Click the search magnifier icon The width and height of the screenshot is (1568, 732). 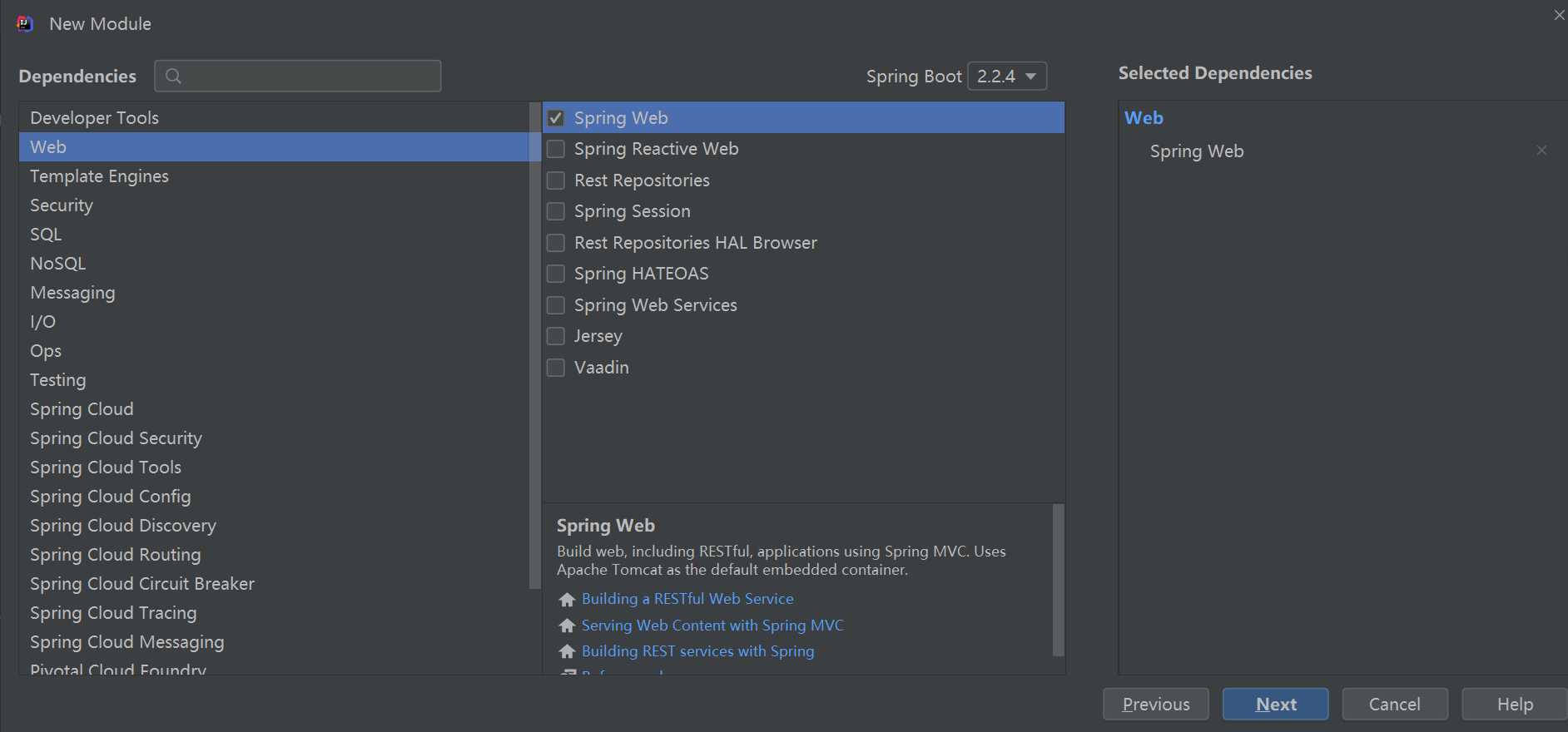tap(173, 77)
